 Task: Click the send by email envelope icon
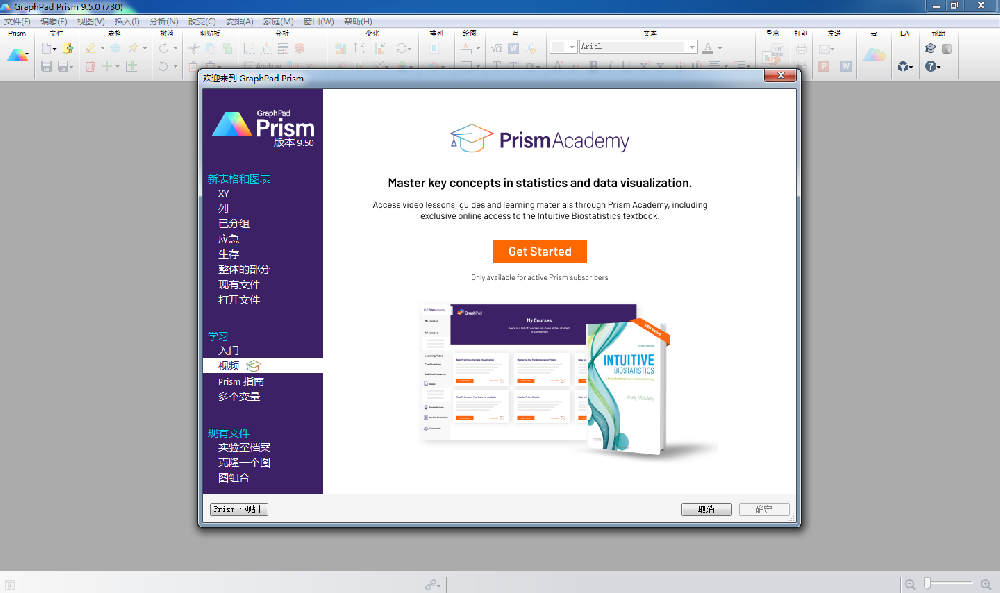[x=824, y=48]
